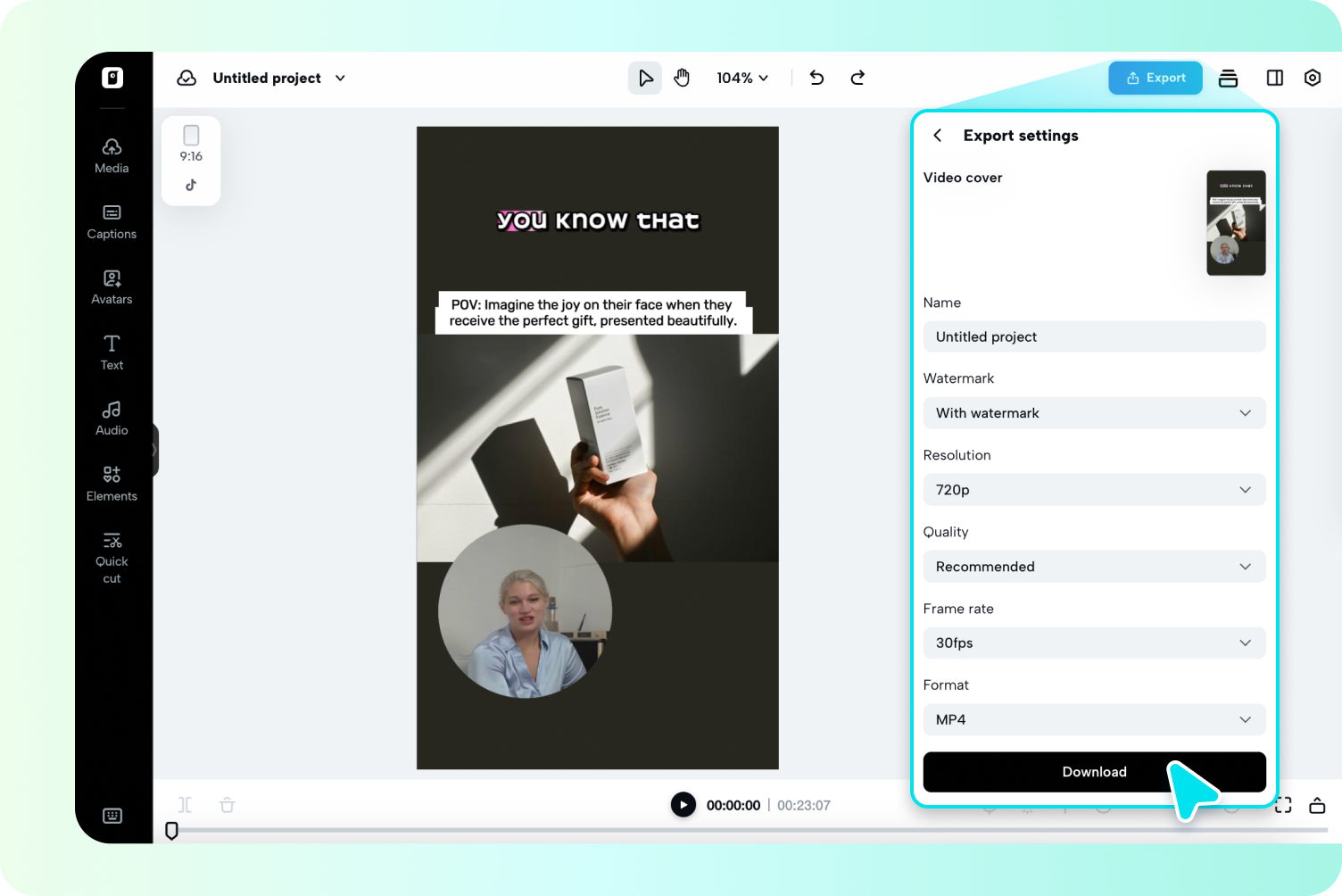1342x896 pixels.
Task: Click the video cover thumbnail
Action: click(1236, 223)
